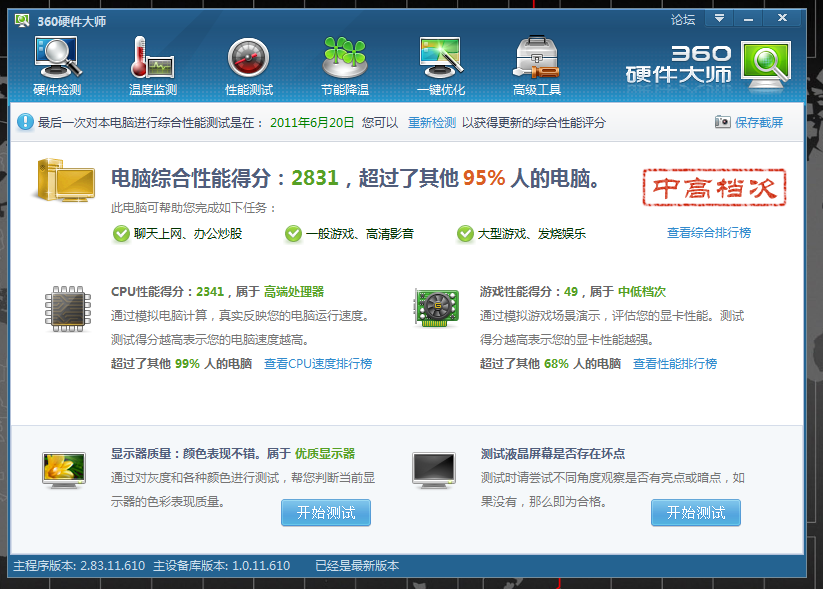Click the green check beside 一般游戏、高清影音

[293, 234]
